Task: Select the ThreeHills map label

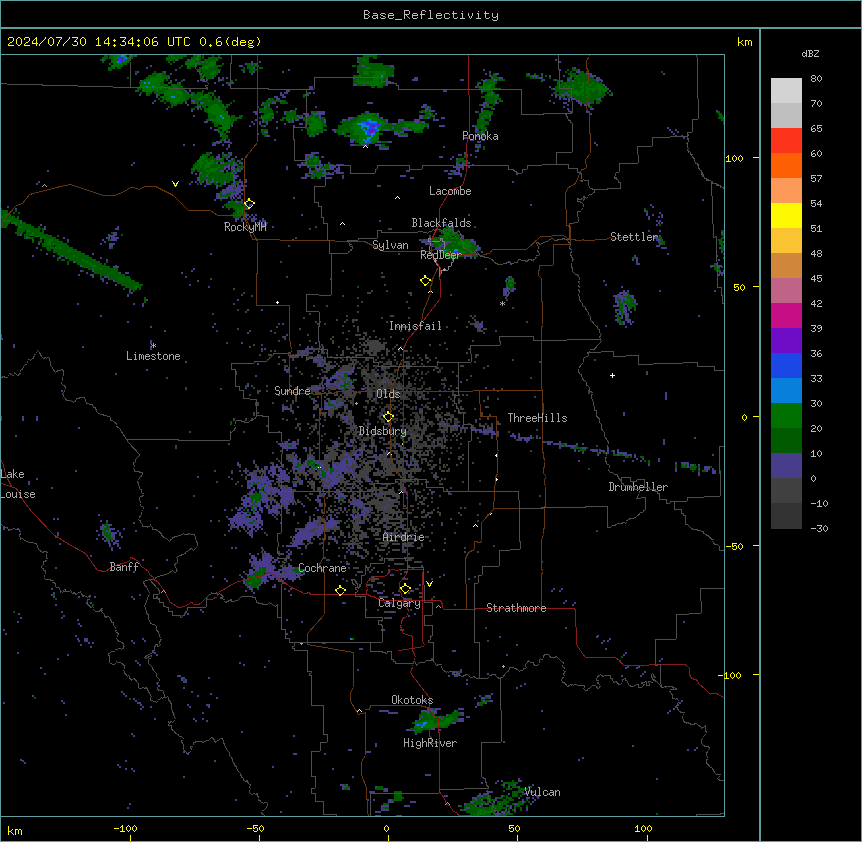Action: (537, 418)
